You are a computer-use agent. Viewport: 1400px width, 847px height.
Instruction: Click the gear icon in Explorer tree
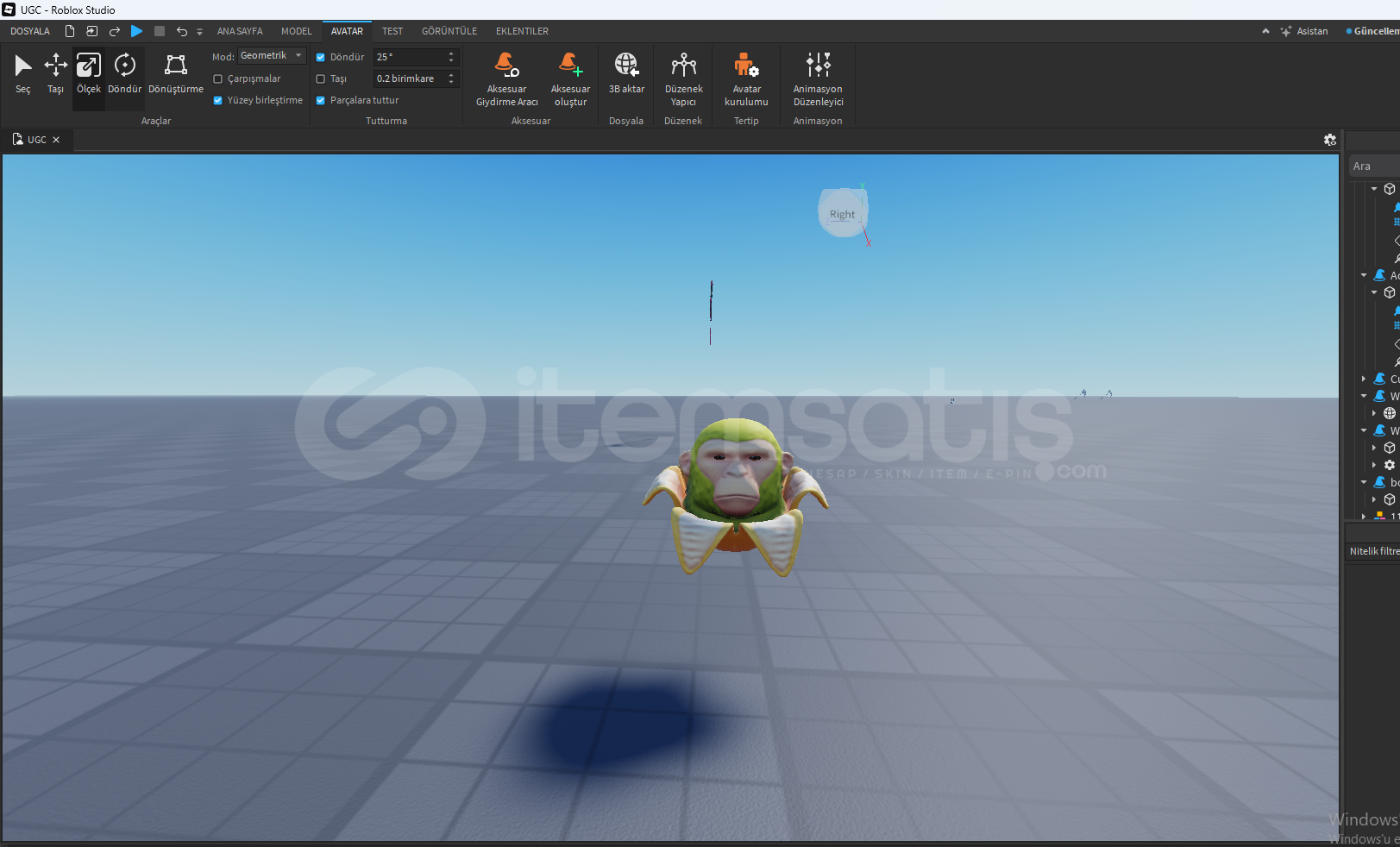(1390, 465)
